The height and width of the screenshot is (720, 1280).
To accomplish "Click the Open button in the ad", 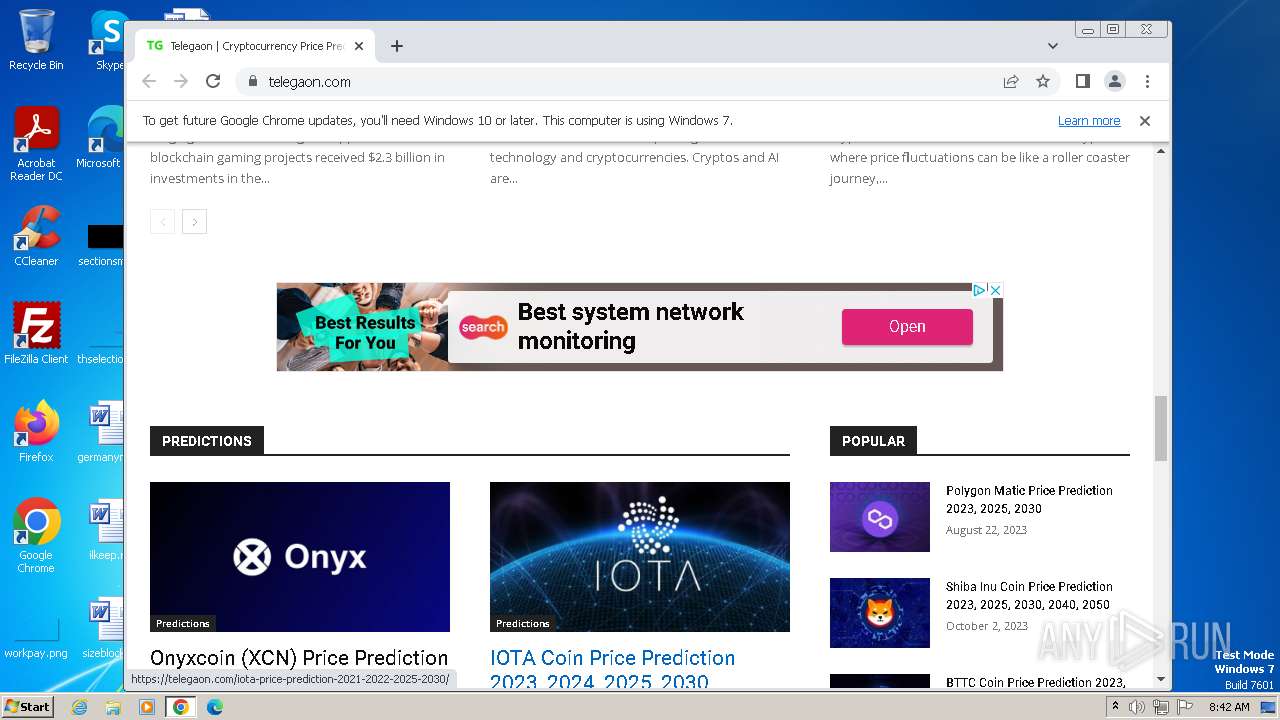I will point(907,326).
